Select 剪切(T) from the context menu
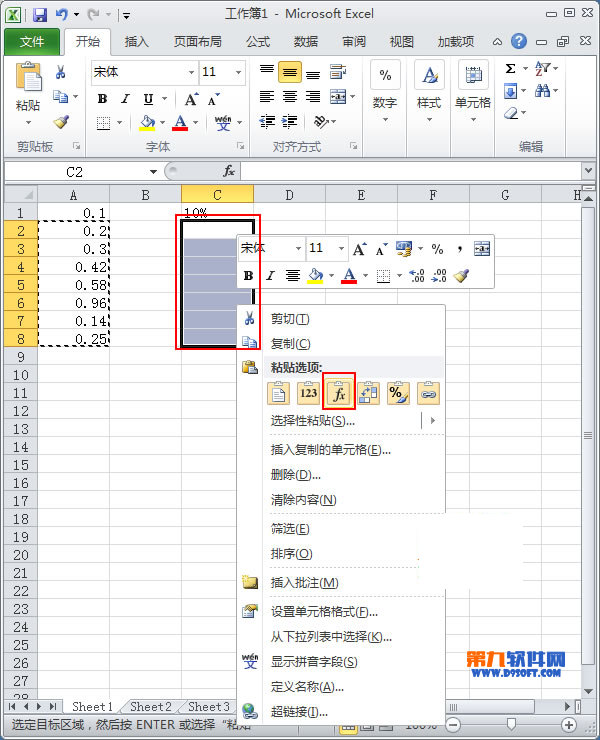 point(290,319)
